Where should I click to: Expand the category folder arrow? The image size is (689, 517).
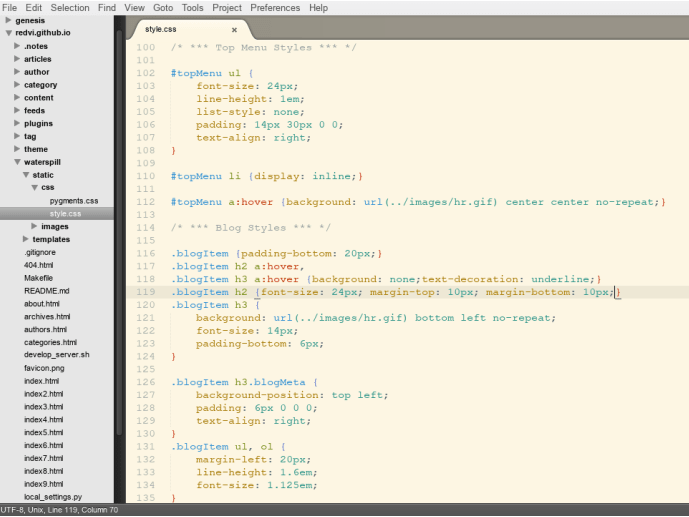[17, 84]
